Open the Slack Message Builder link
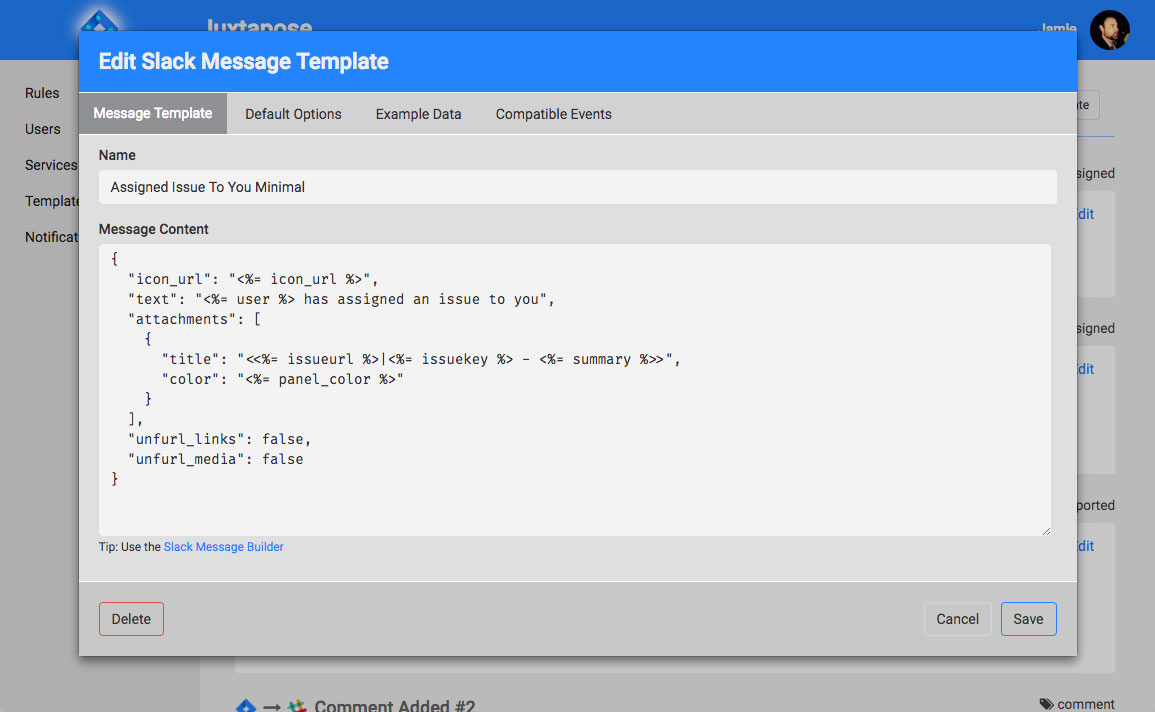Screen dimensions: 1155x712 (223, 547)
